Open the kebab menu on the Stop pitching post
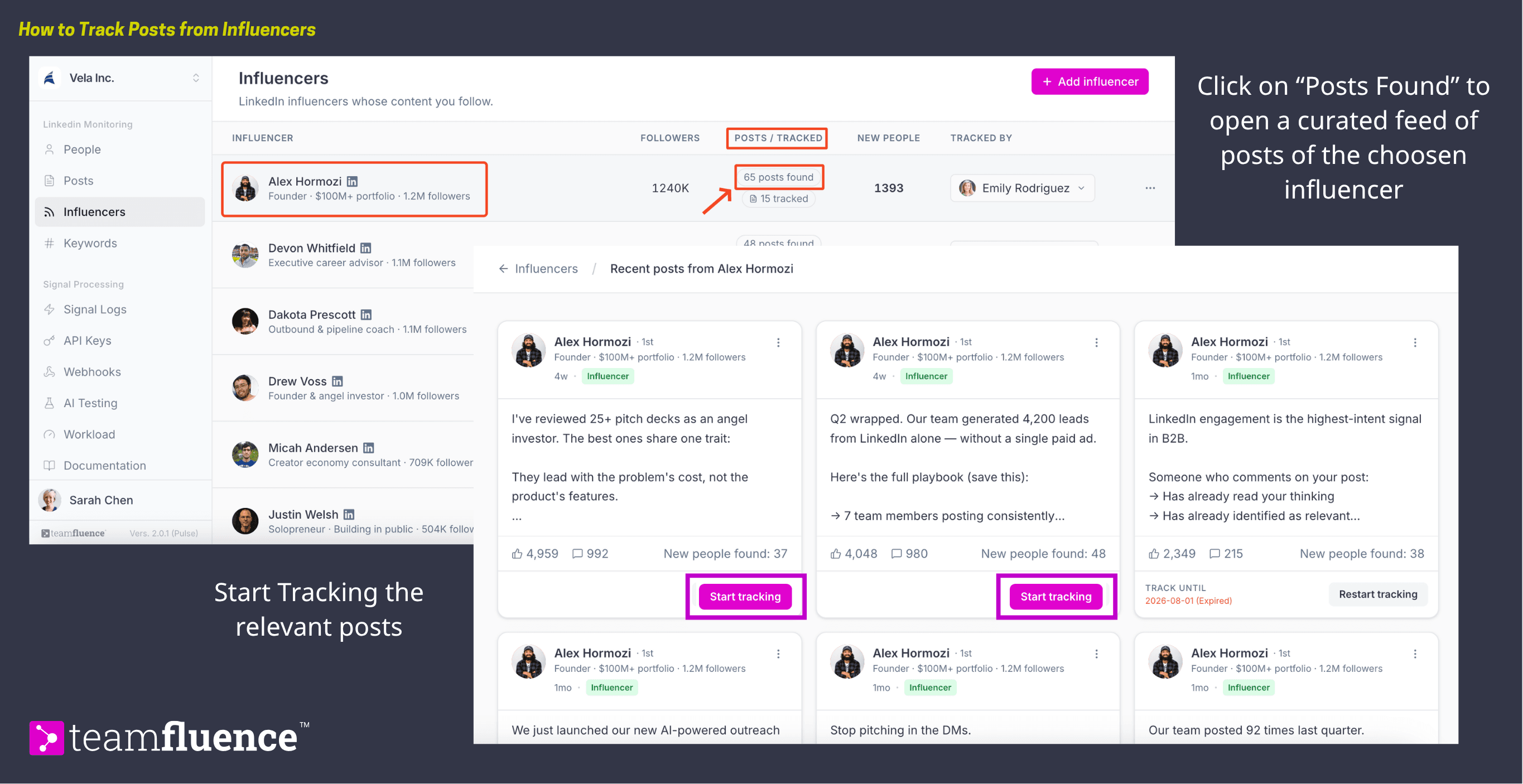 coord(1097,654)
